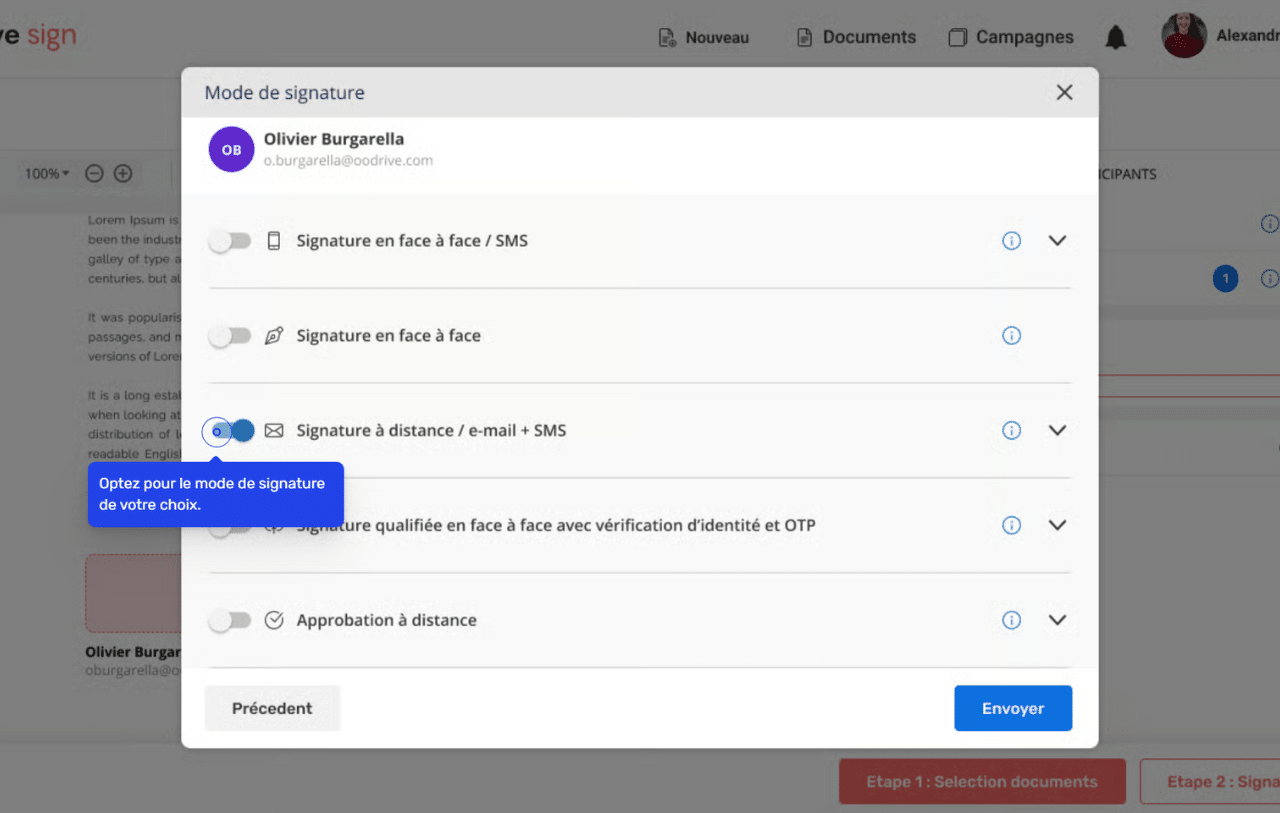
Task: Open info for qualified signature with OTP
Action: click(1011, 525)
